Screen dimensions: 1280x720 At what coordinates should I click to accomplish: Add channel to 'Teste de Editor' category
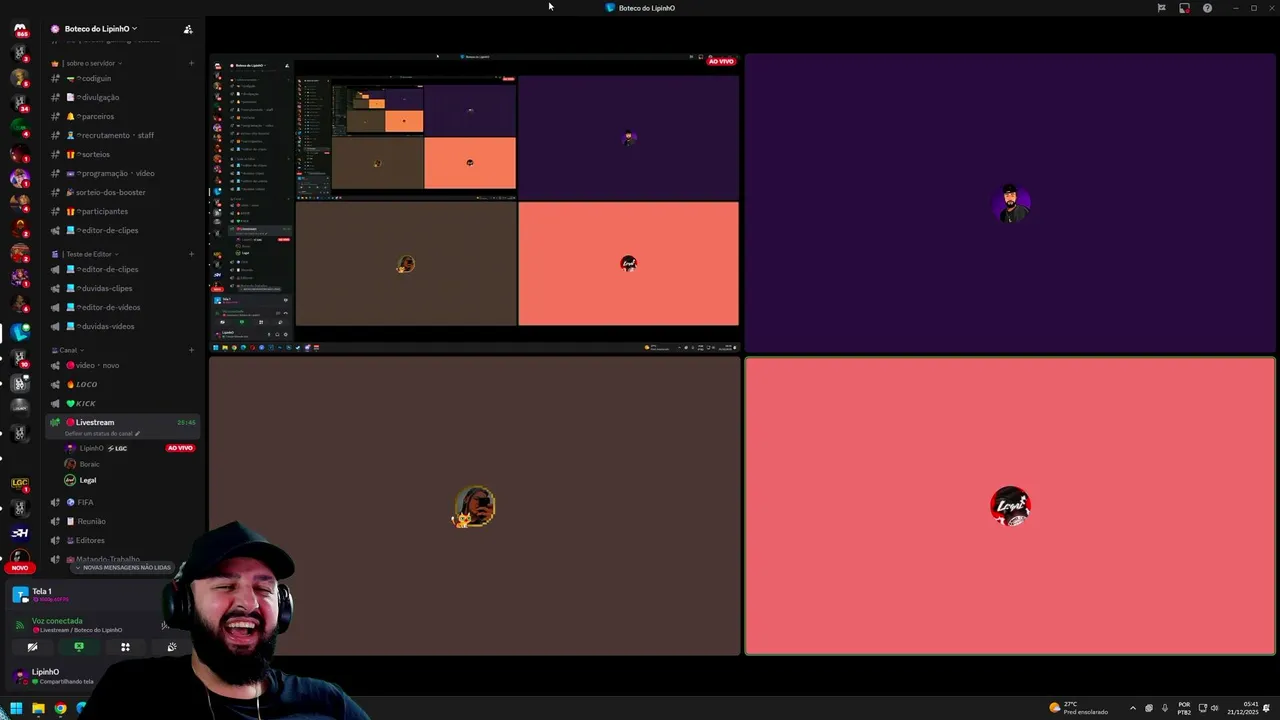pyautogui.click(x=191, y=254)
